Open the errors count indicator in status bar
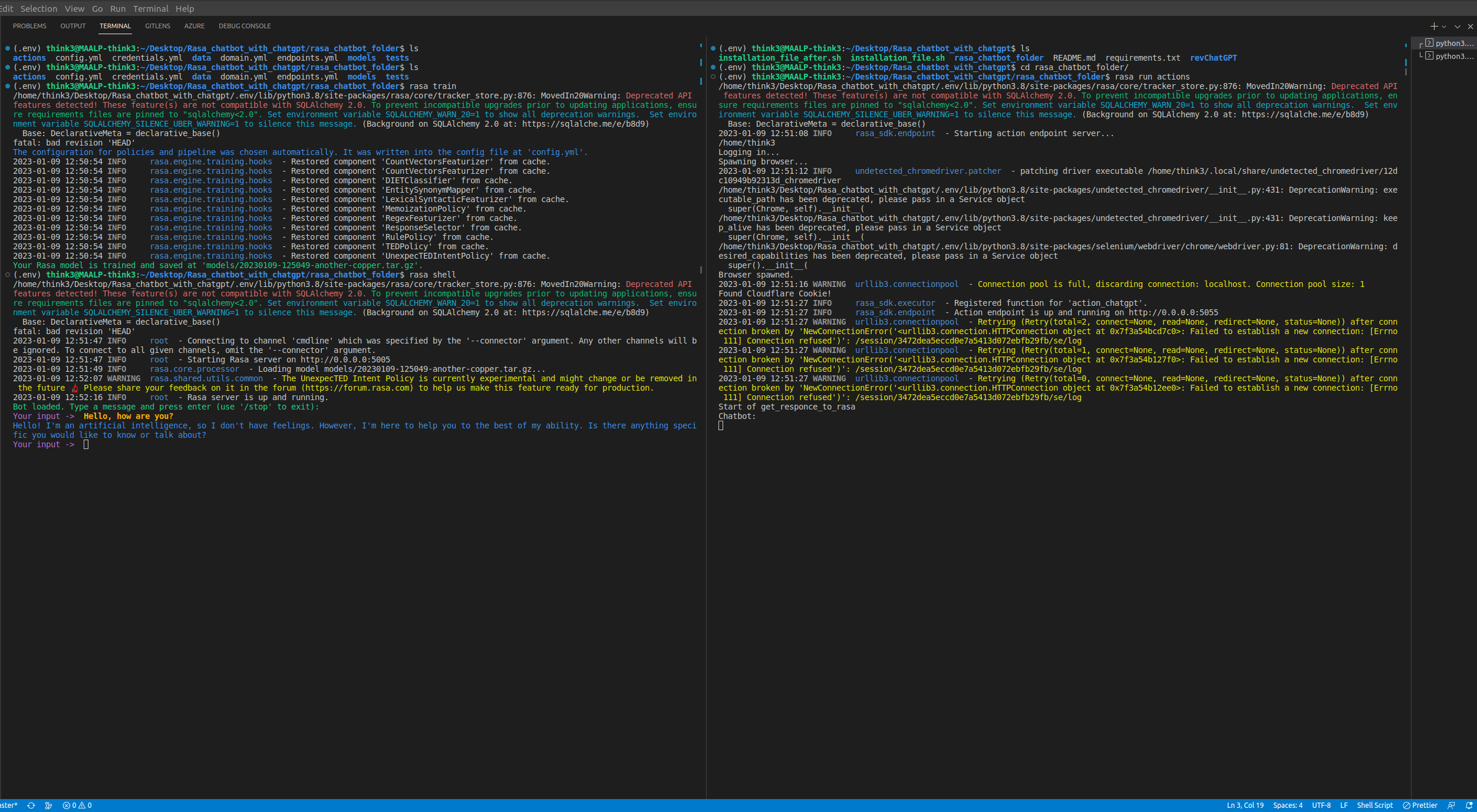1477x812 pixels. click(x=70, y=806)
